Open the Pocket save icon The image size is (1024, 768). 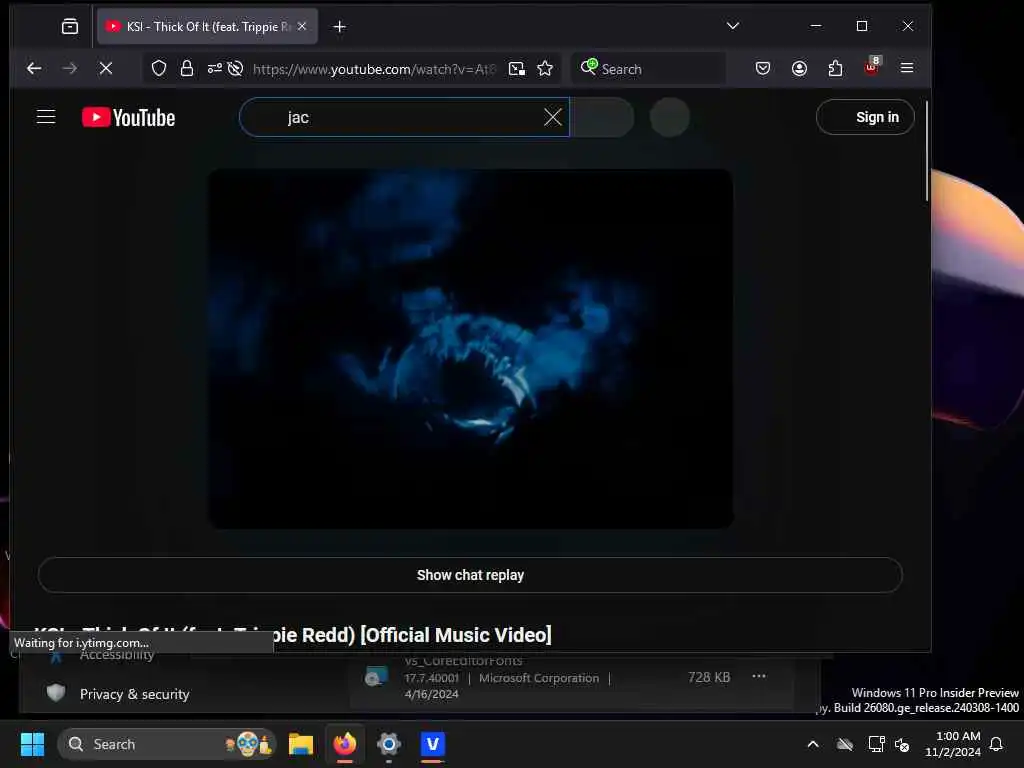click(x=763, y=69)
